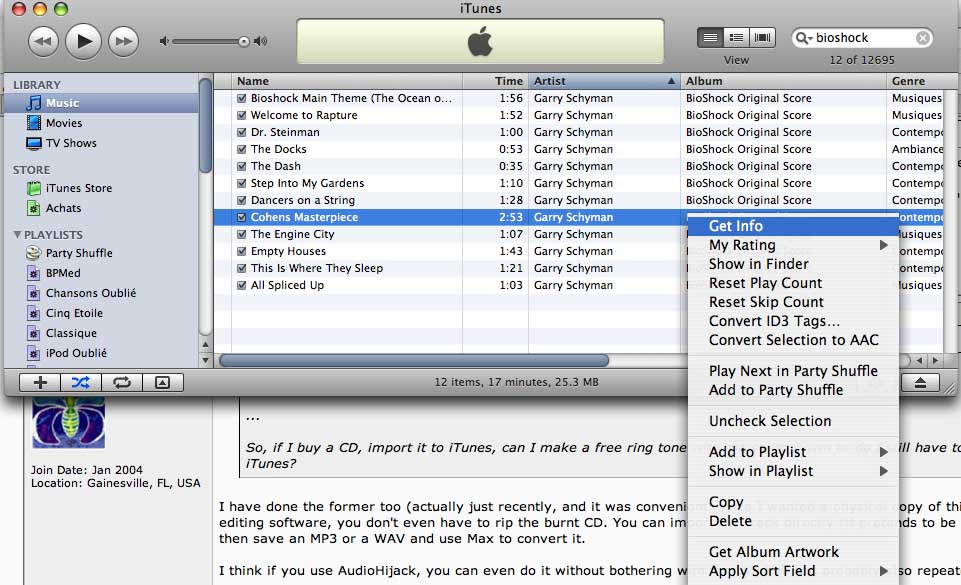This screenshot has height=585, width=961.
Task: Choose Reset Skip Count
Action: [x=793, y=302]
